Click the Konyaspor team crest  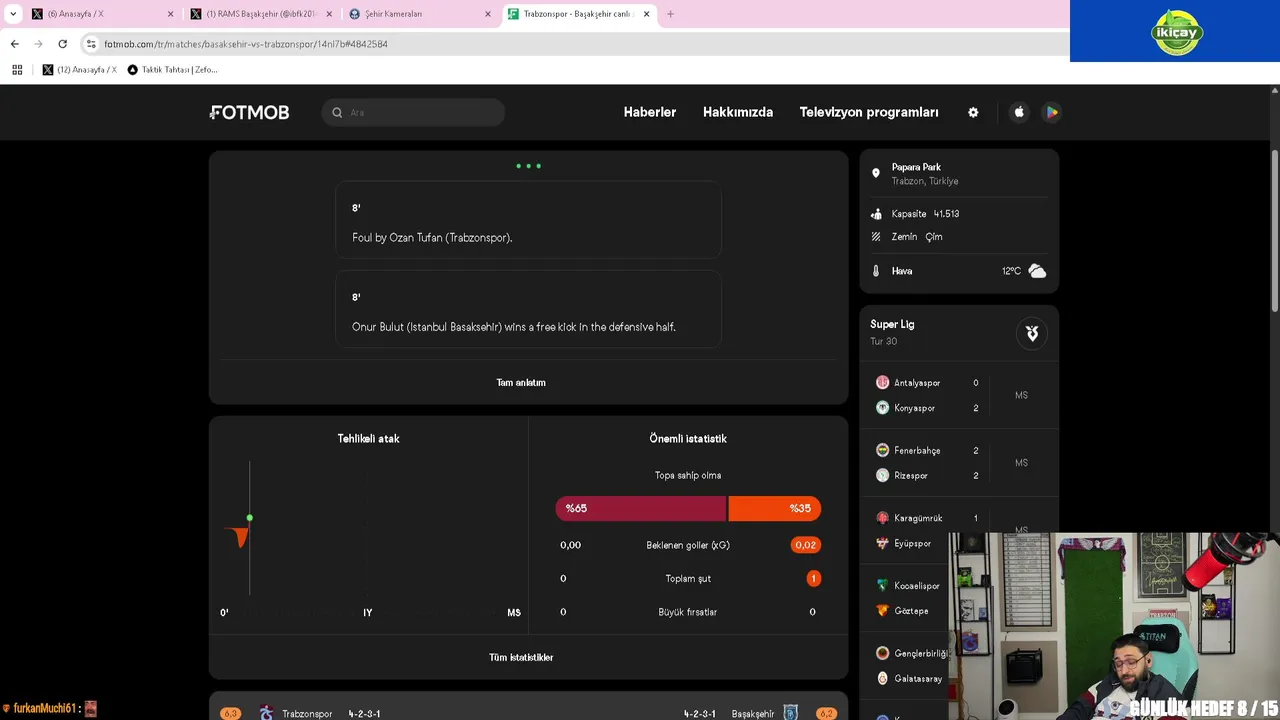882,408
